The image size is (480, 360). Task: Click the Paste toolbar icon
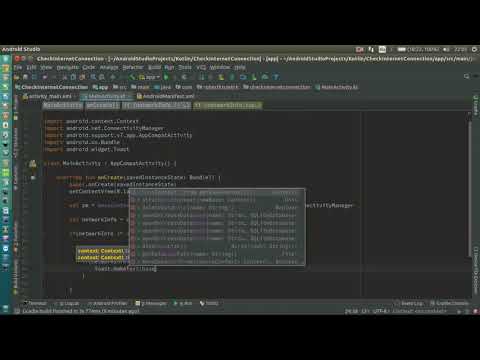tap(82, 77)
